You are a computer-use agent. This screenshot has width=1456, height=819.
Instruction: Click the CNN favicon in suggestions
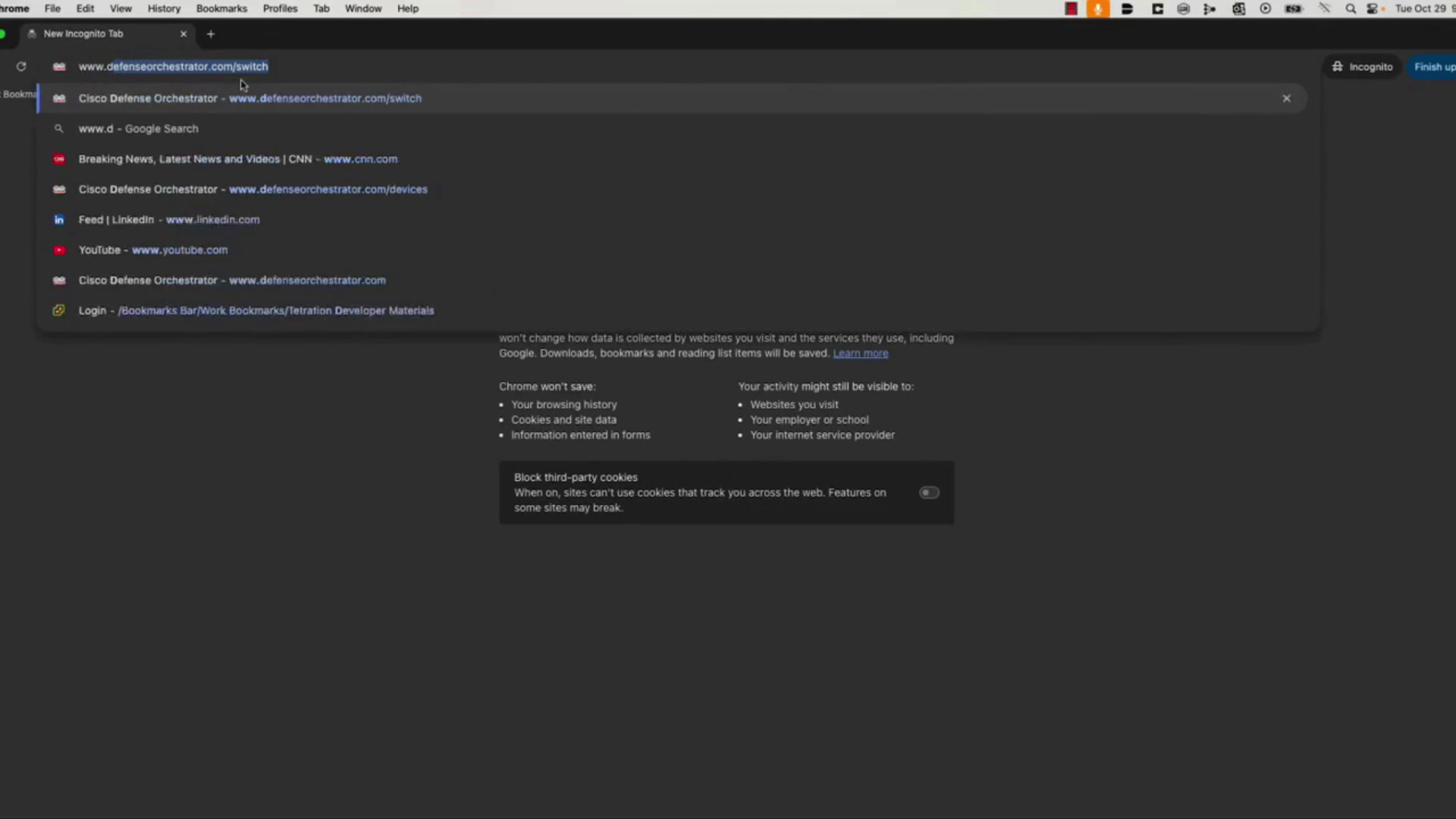coord(59,159)
